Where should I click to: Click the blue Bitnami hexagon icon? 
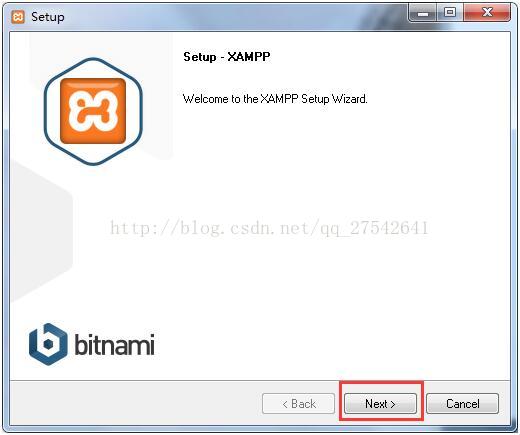click(48, 344)
